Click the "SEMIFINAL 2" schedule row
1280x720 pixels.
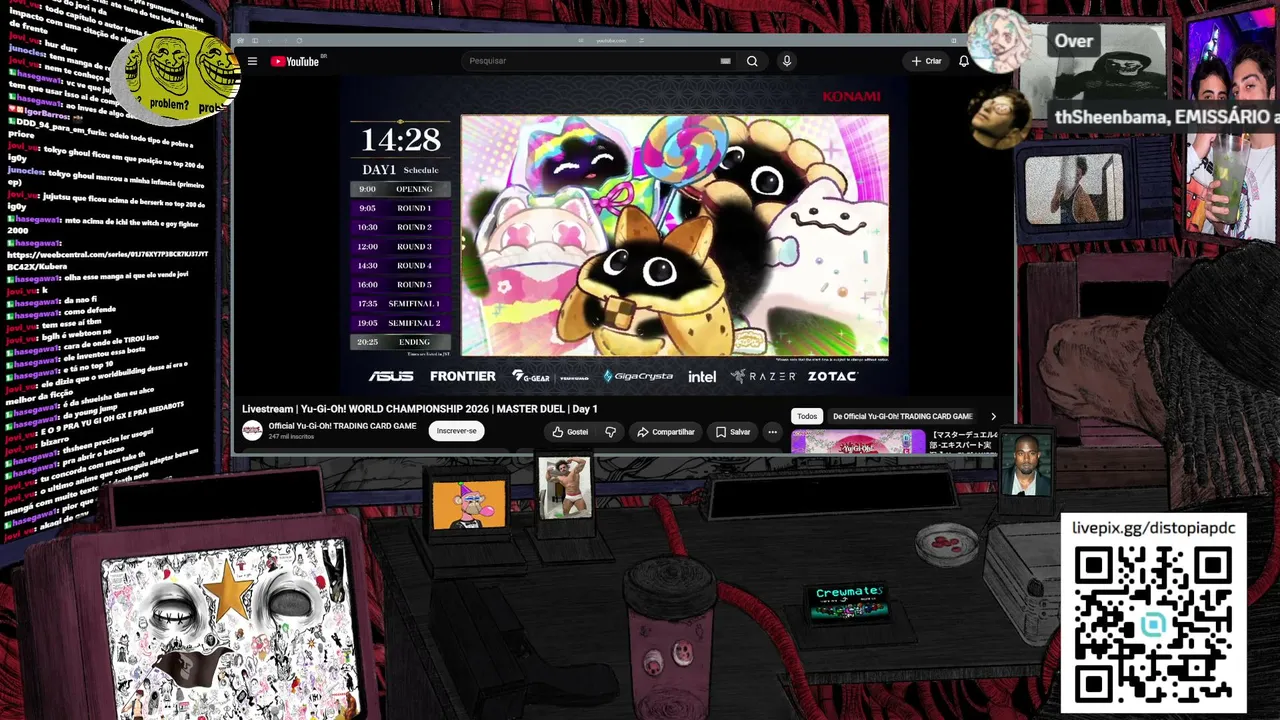click(x=400, y=323)
